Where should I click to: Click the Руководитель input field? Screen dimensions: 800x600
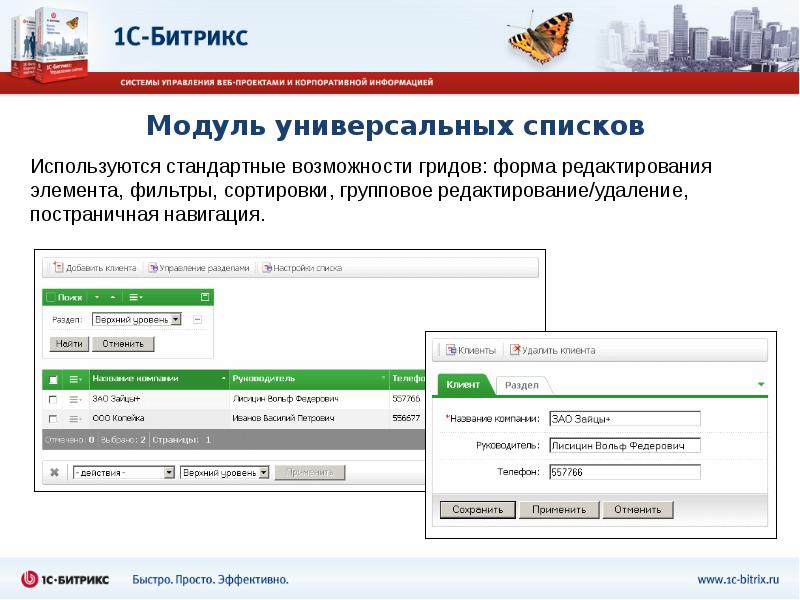[x=625, y=445]
